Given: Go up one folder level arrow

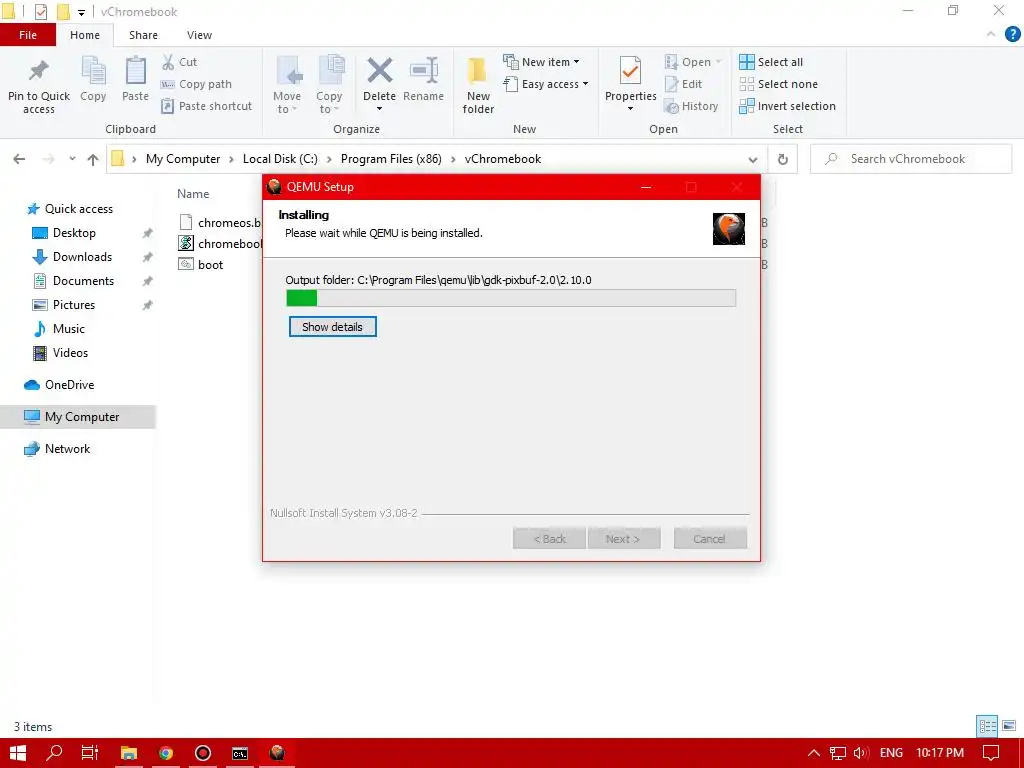Looking at the screenshot, I should click(x=93, y=159).
